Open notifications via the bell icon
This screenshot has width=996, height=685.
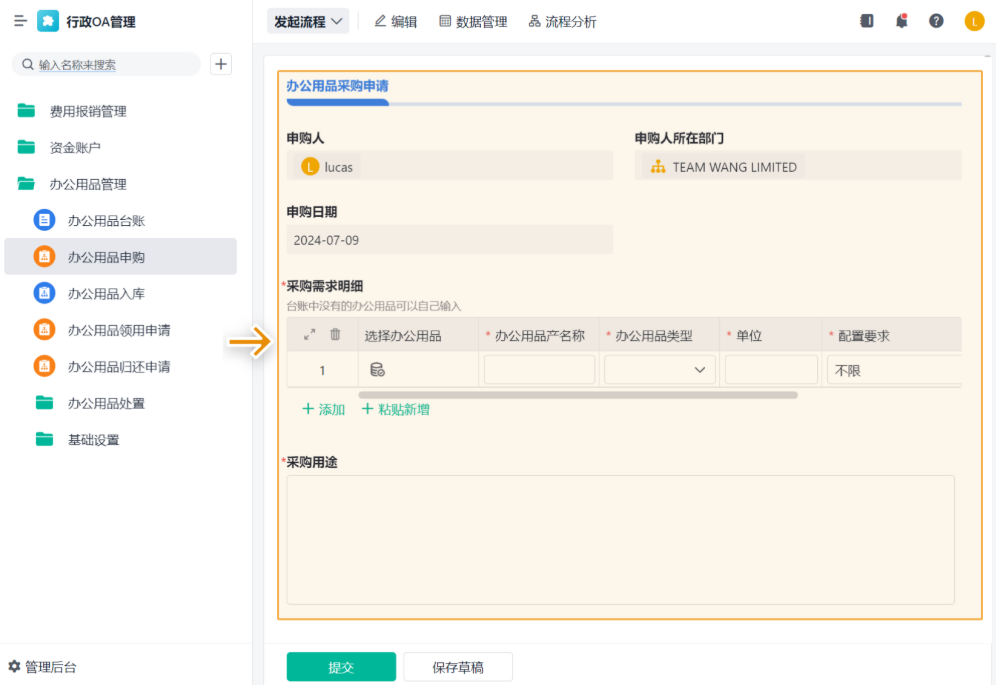[901, 20]
